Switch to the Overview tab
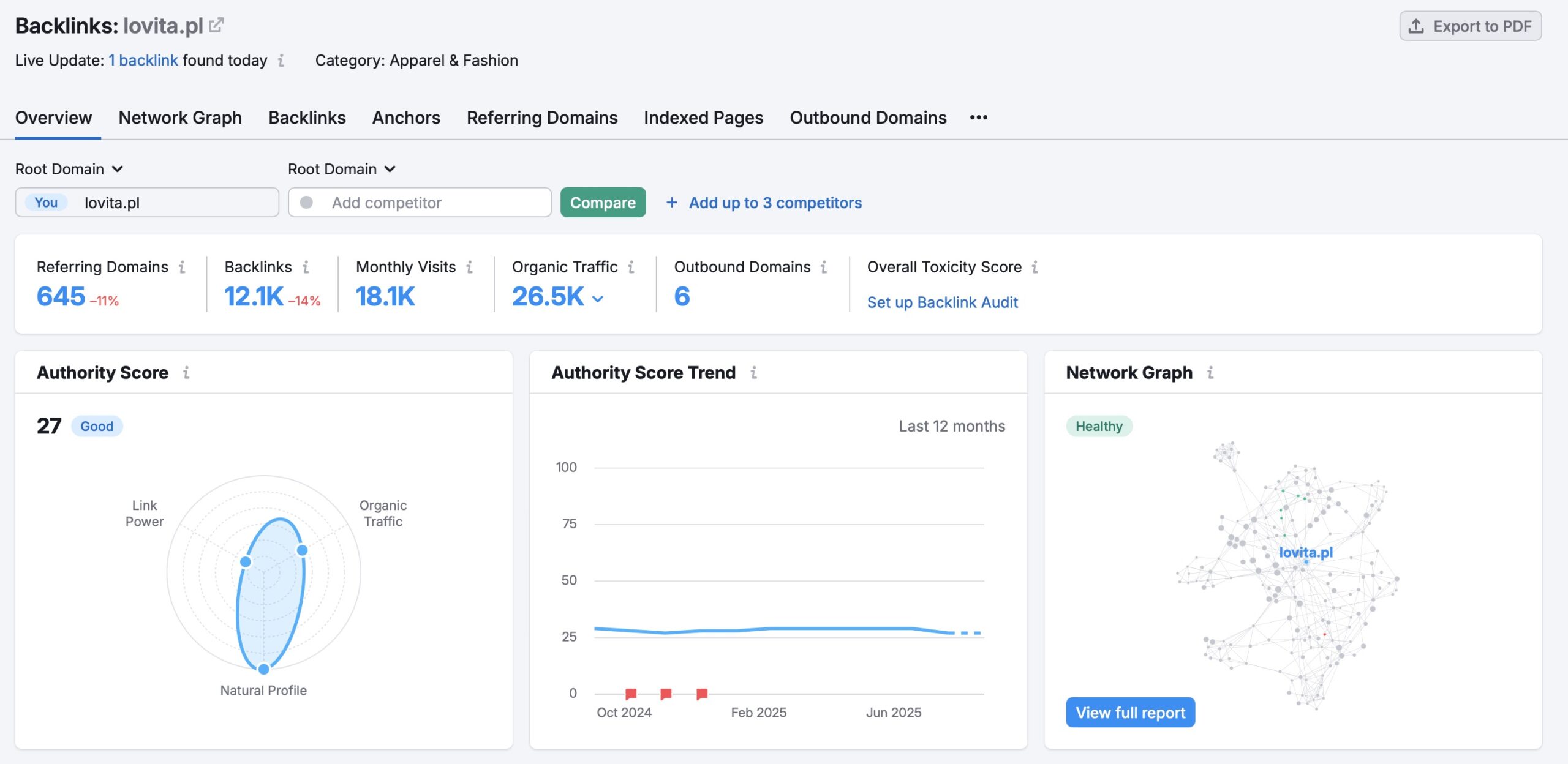Viewport: 1568px width, 764px height. [x=53, y=118]
